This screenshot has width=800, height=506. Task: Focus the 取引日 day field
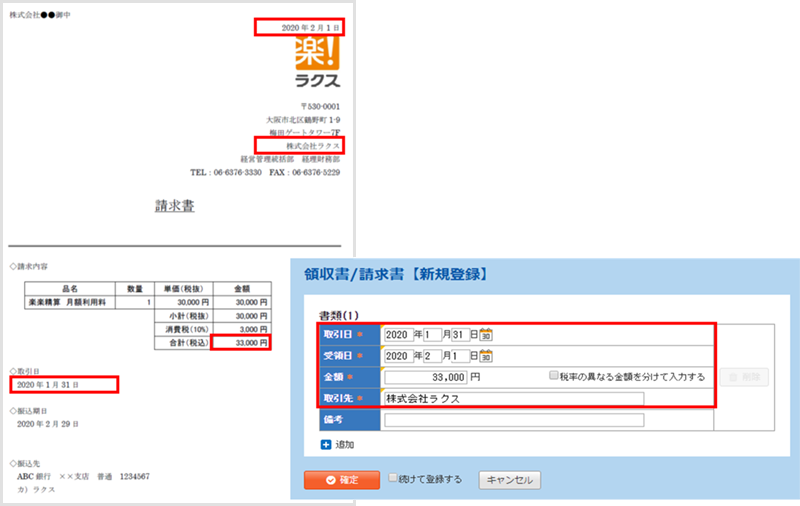click(460, 335)
